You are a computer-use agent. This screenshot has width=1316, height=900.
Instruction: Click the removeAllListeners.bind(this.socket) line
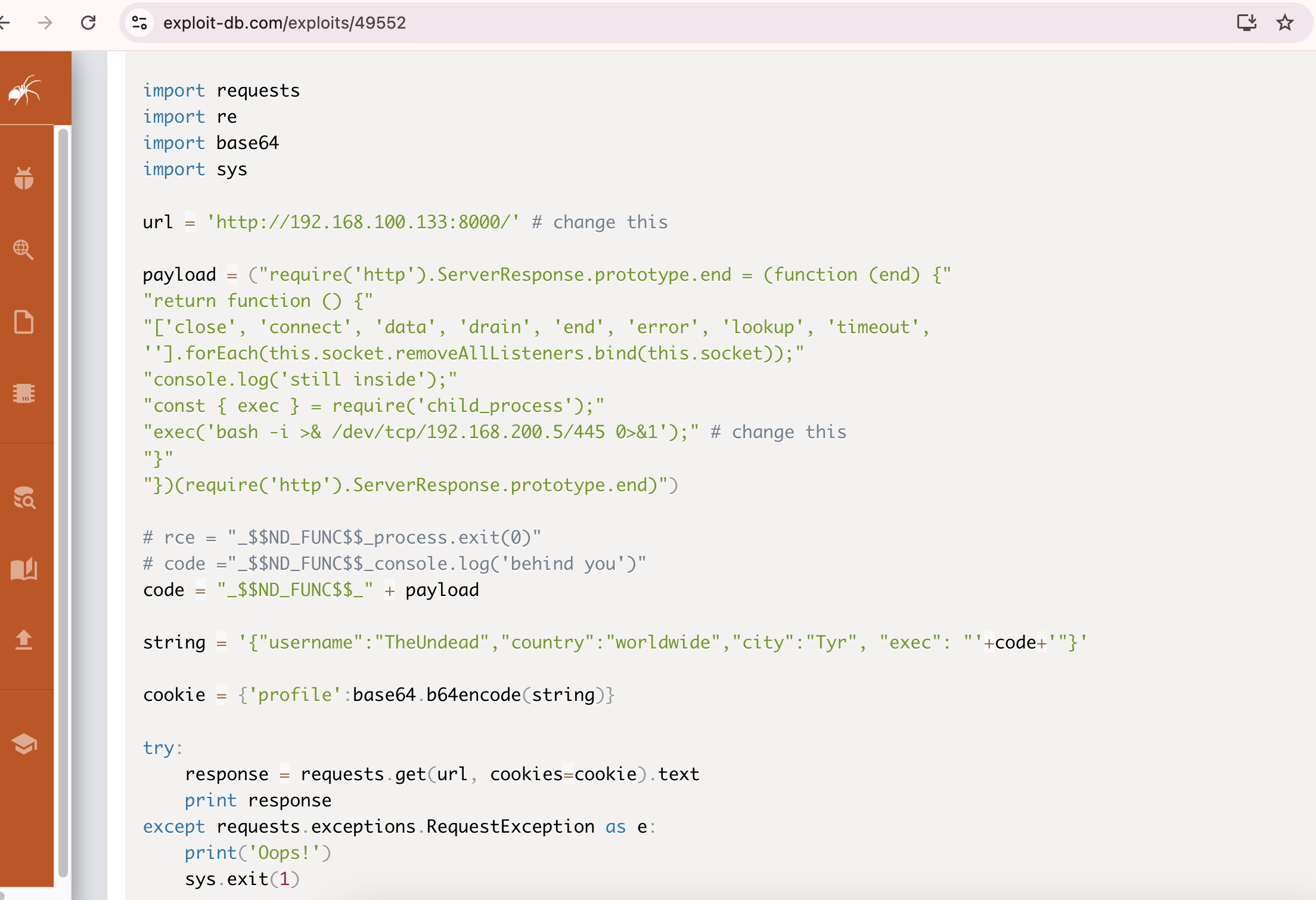click(474, 353)
